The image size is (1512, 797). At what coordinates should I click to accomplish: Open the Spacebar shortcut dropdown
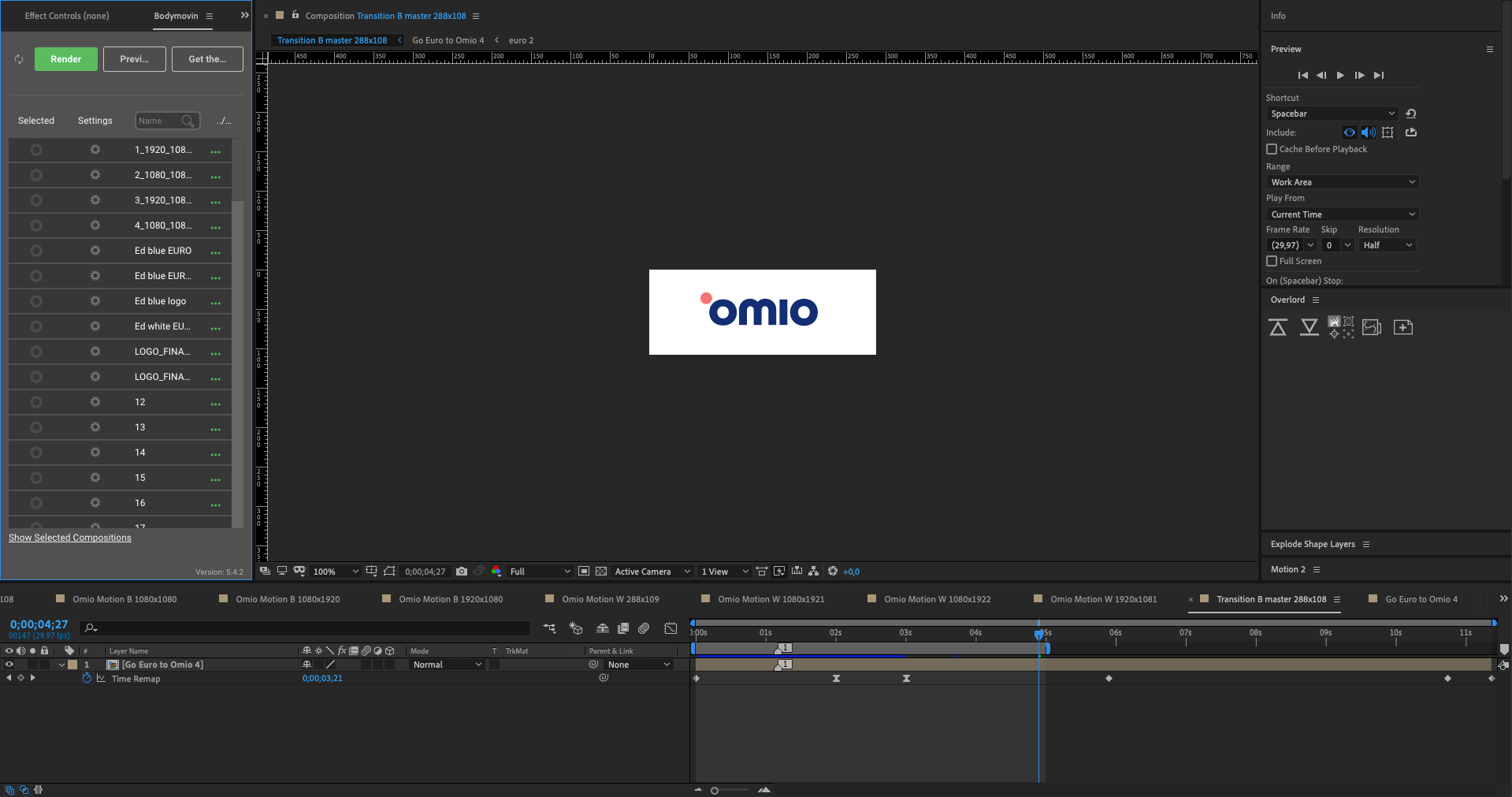coord(1332,114)
